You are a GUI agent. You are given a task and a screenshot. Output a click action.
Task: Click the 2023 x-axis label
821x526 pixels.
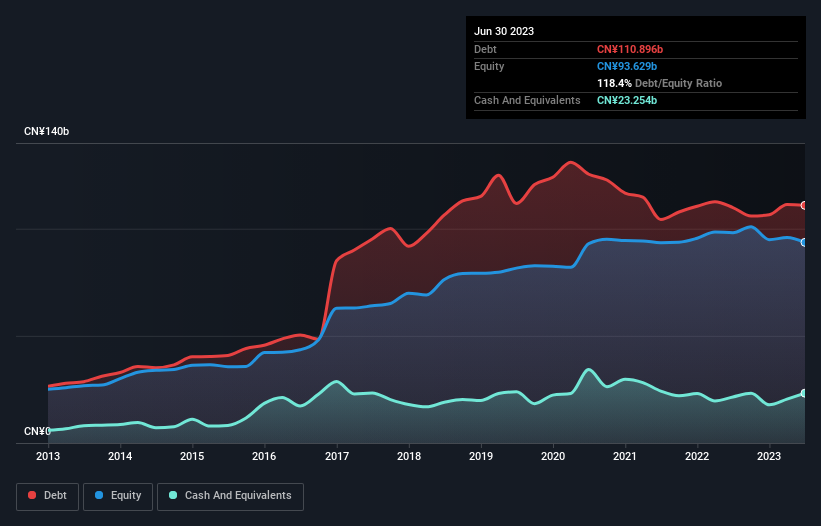(x=769, y=456)
